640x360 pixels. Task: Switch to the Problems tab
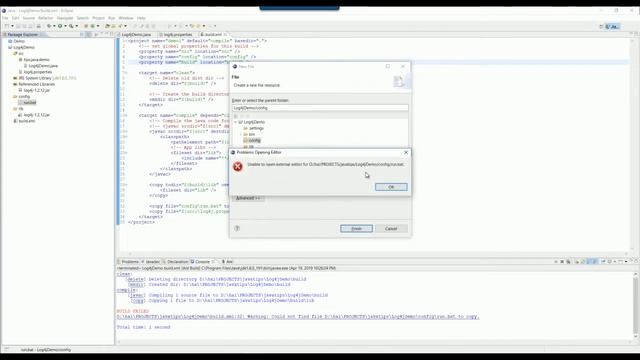(x=130, y=262)
